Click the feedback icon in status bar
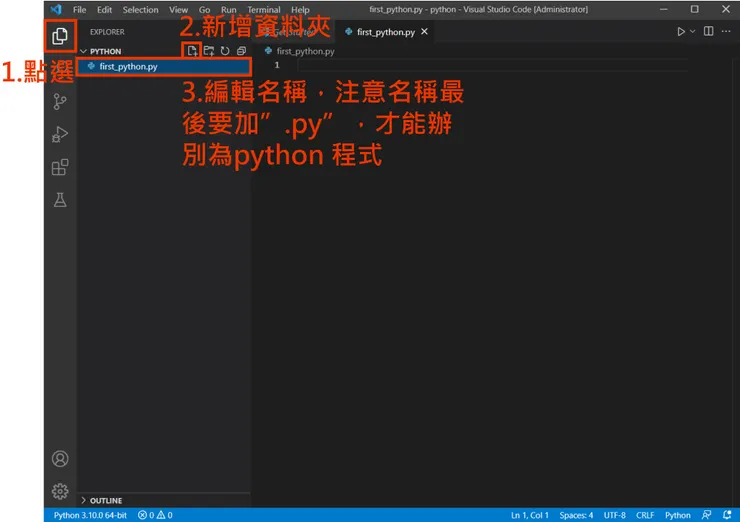Screen dimensions: 740x522 click(x=706, y=515)
